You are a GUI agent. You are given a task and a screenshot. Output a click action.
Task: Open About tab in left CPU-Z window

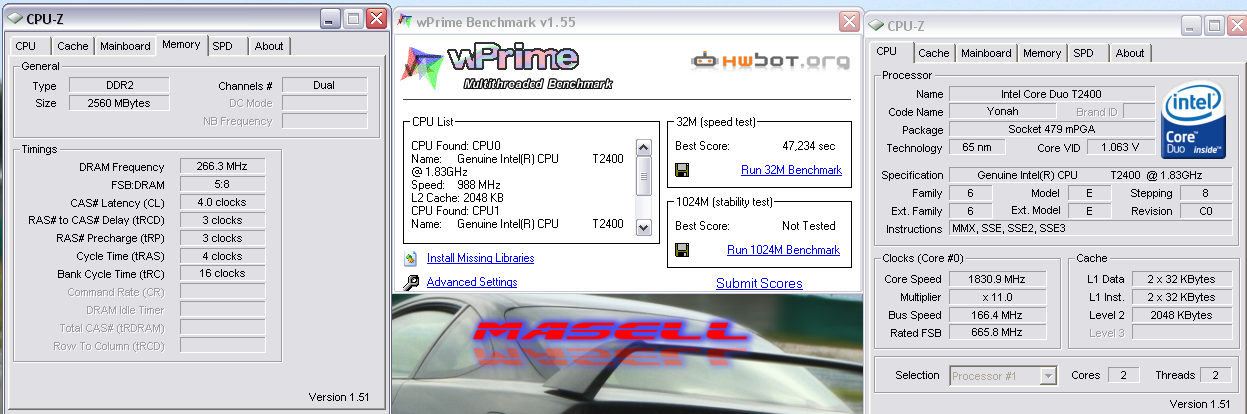(268, 46)
